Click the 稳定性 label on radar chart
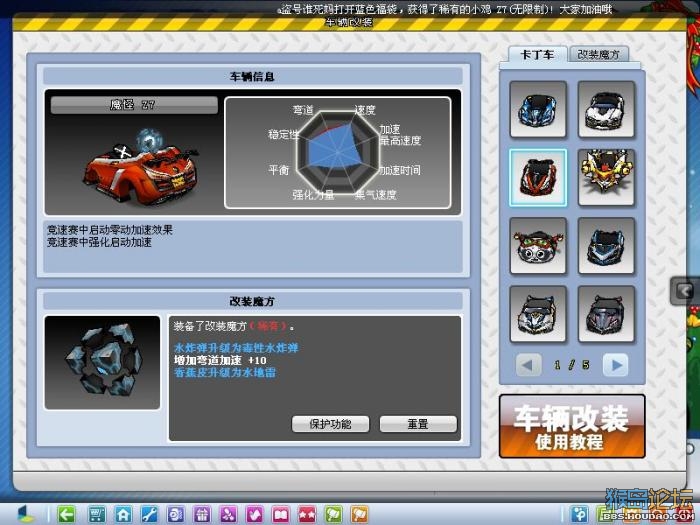 click(x=283, y=134)
